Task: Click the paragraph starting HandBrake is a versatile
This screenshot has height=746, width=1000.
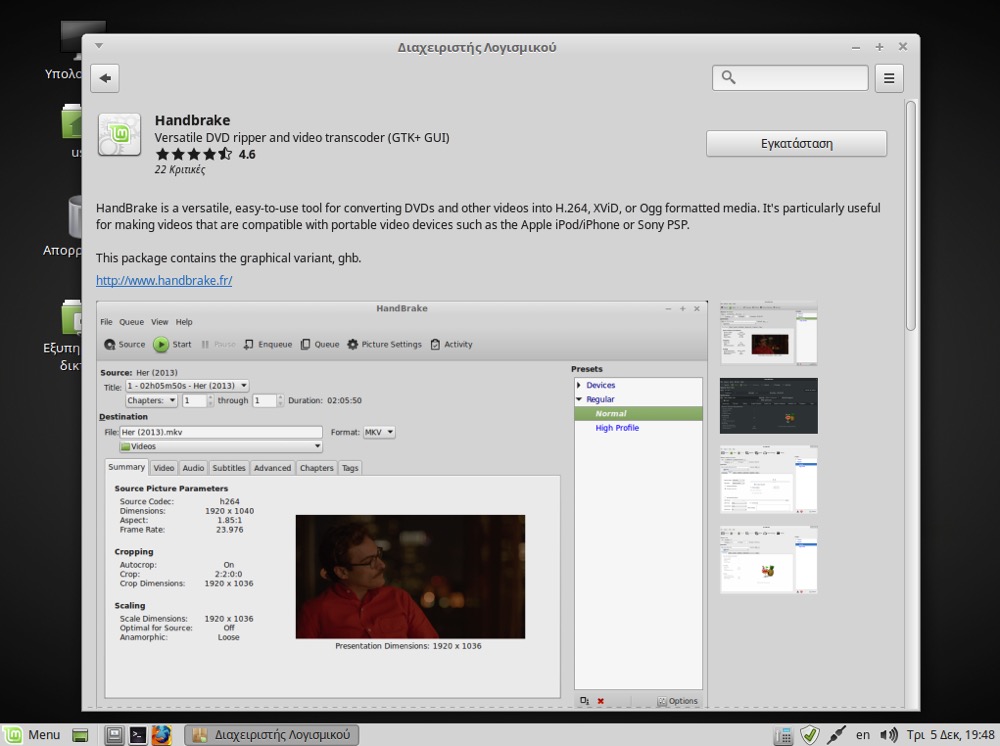Action: point(488,216)
